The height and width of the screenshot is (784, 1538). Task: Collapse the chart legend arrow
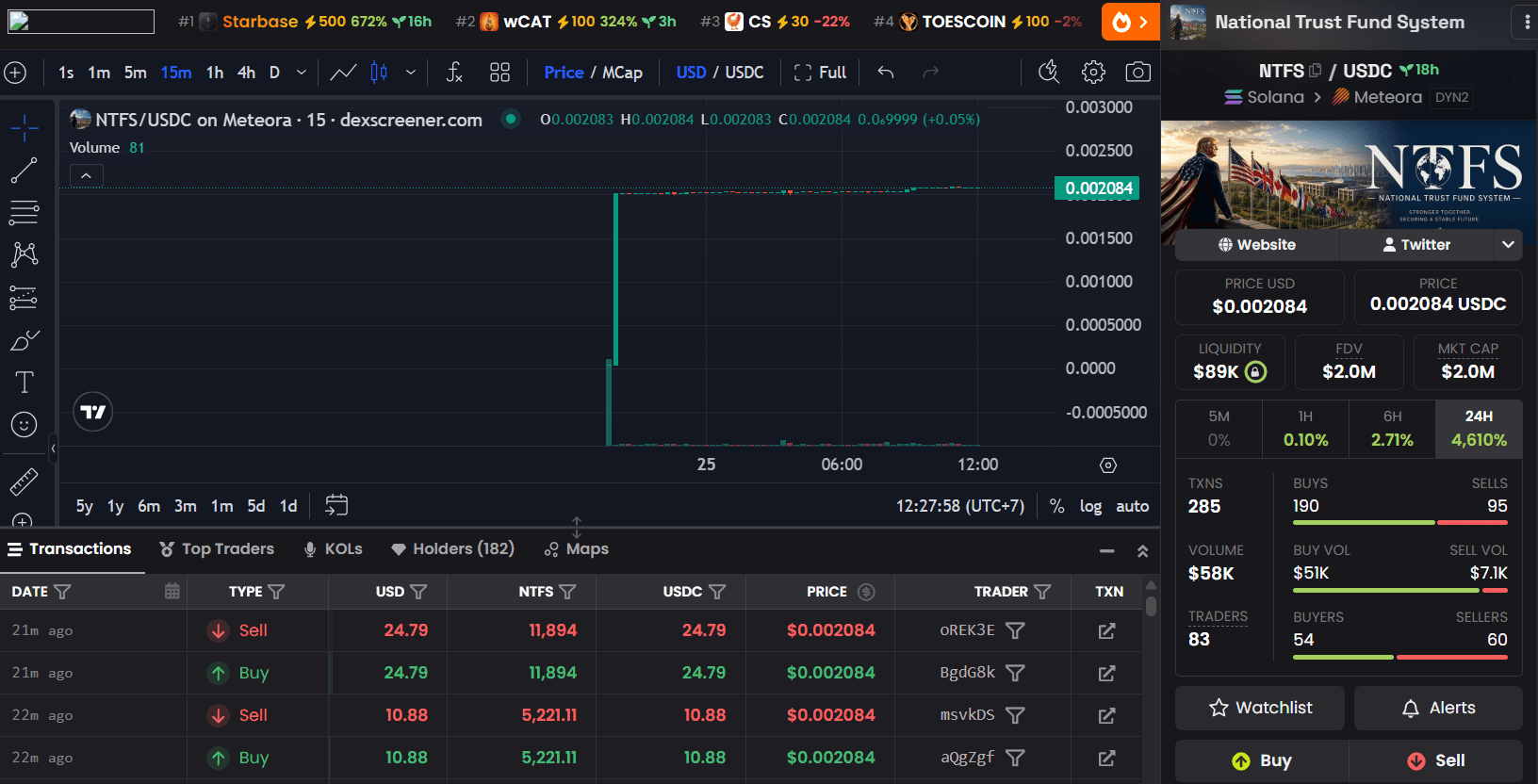click(x=86, y=176)
